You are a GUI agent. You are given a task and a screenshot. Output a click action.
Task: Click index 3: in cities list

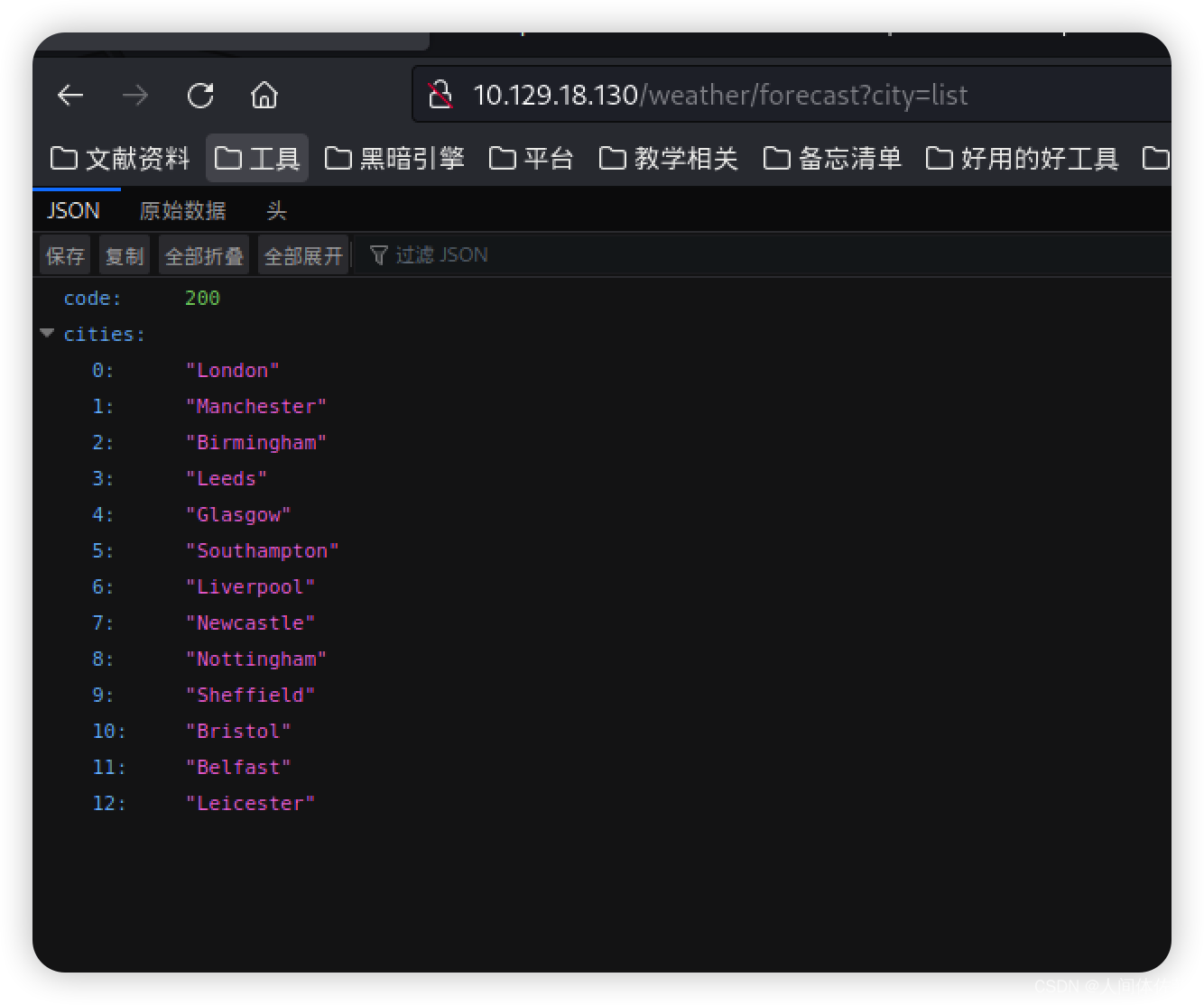click(x=103, y=479)
